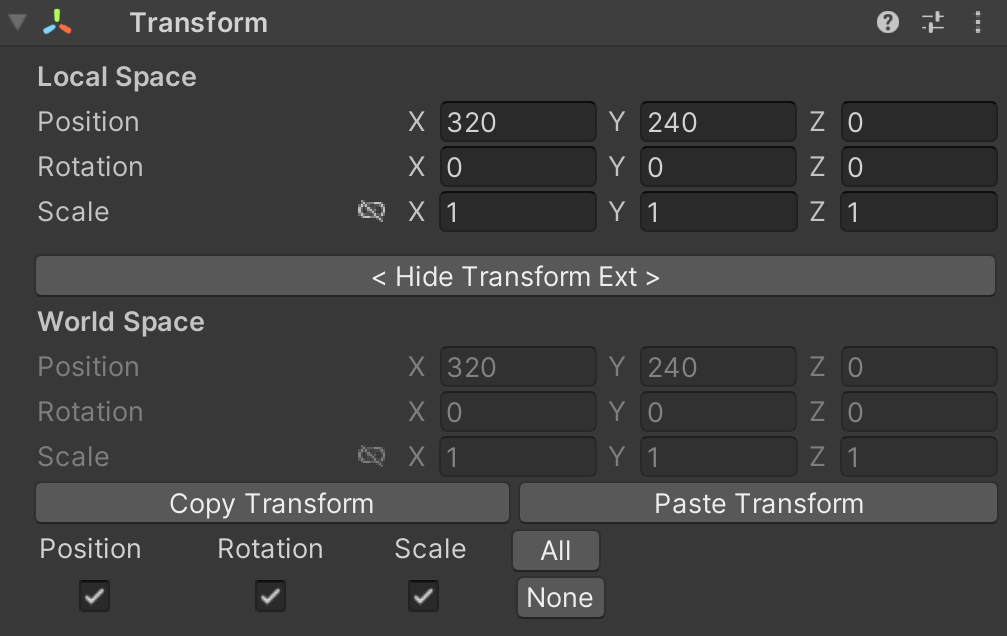The image size is (1007, 636).
Task: Toggle the Local Space constrained scale link
Action: pyautogui.click(x=372, y=211)
